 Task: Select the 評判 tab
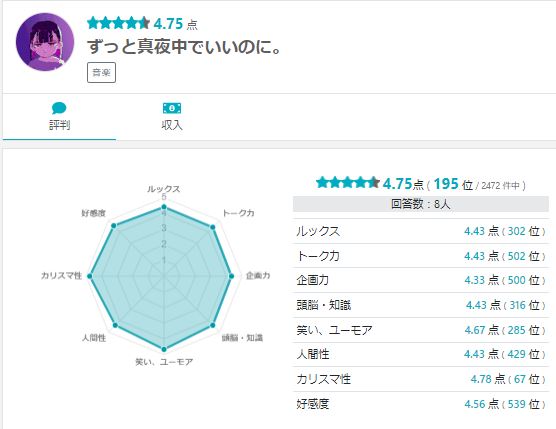click(x=59, y=117)
